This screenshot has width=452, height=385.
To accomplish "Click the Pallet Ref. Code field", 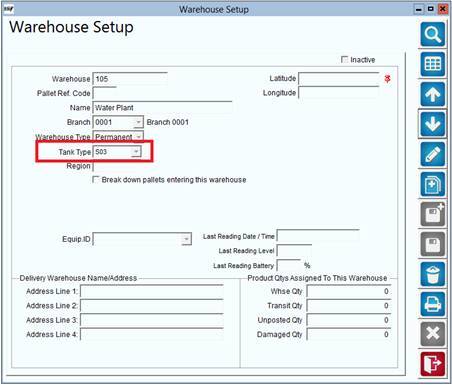I will 105,93.
